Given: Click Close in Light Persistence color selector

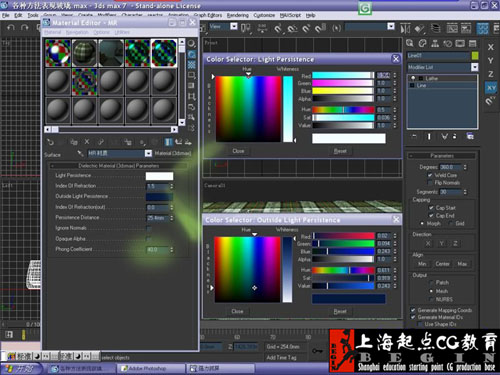Looking at the screenshot, I should coord(238,151).
